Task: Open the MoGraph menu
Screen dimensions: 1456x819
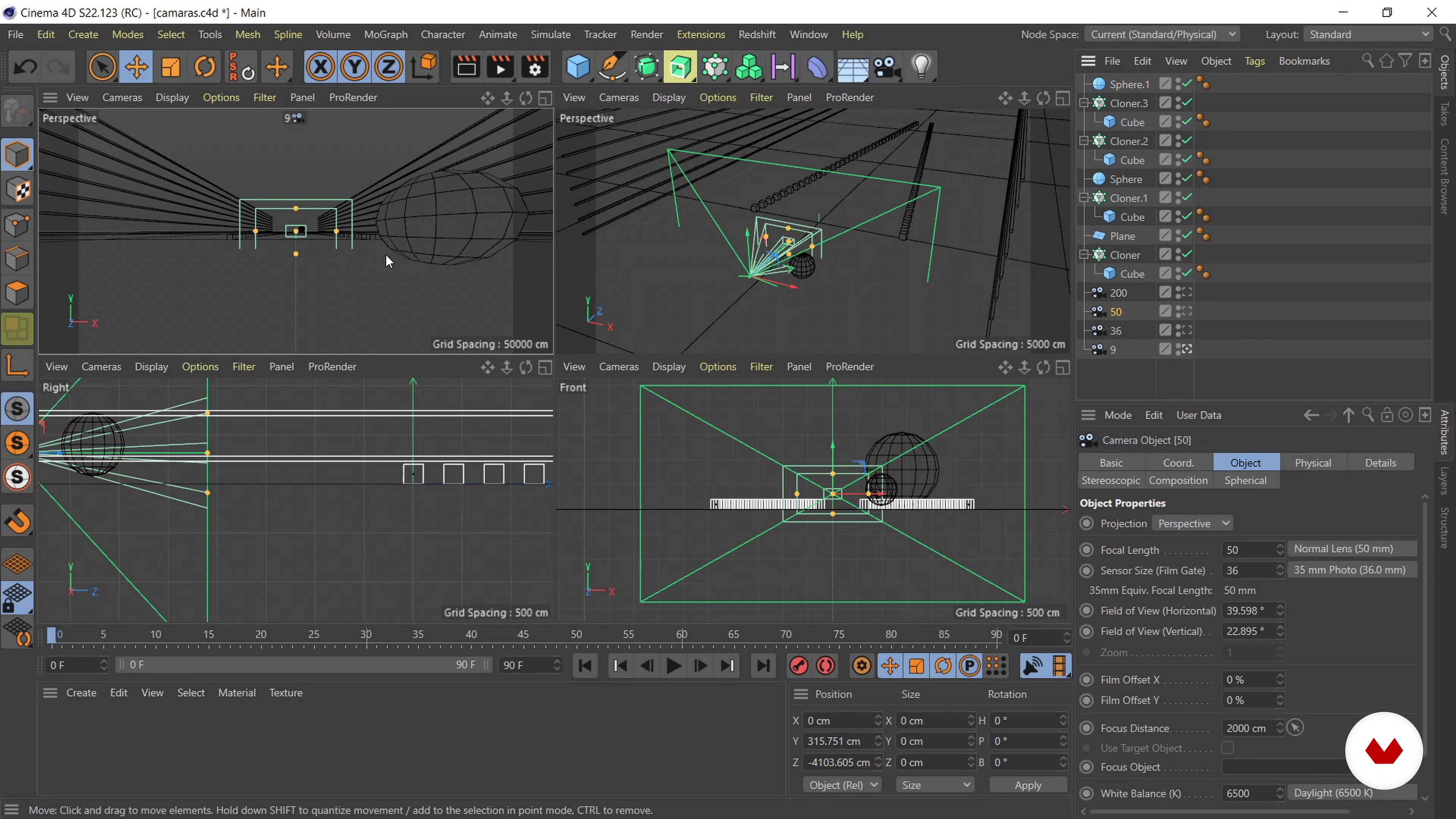Action: coord(386,35)
